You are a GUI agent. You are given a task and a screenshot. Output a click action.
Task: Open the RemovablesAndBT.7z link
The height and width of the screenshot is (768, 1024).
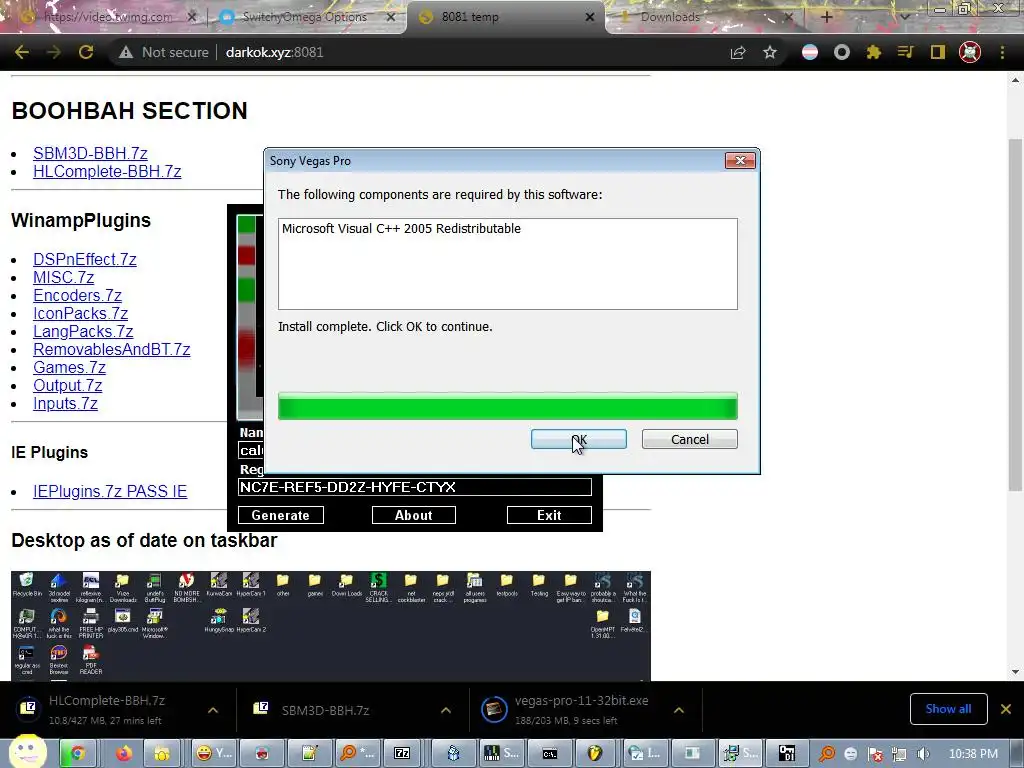112,349
